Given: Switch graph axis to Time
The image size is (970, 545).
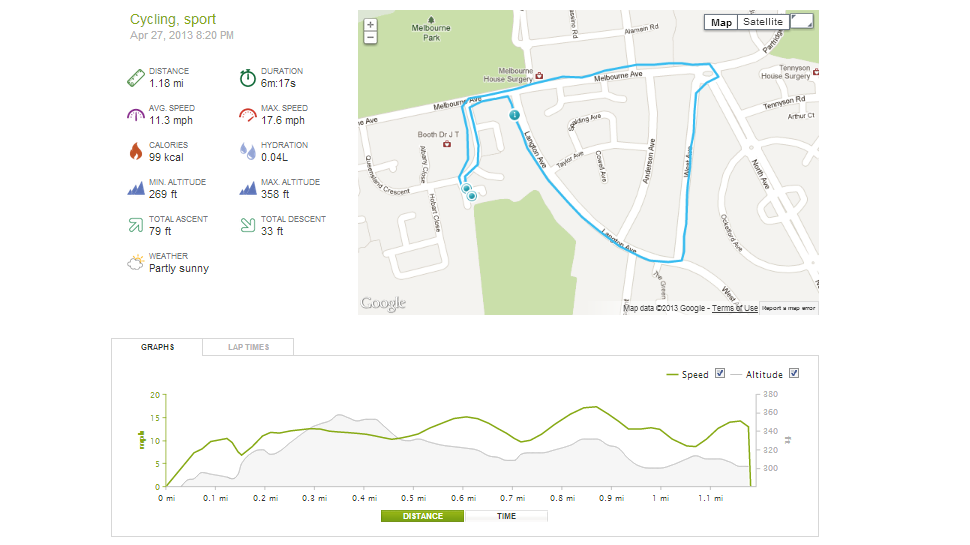Looking at the screenshot, I should pos(506,516).
